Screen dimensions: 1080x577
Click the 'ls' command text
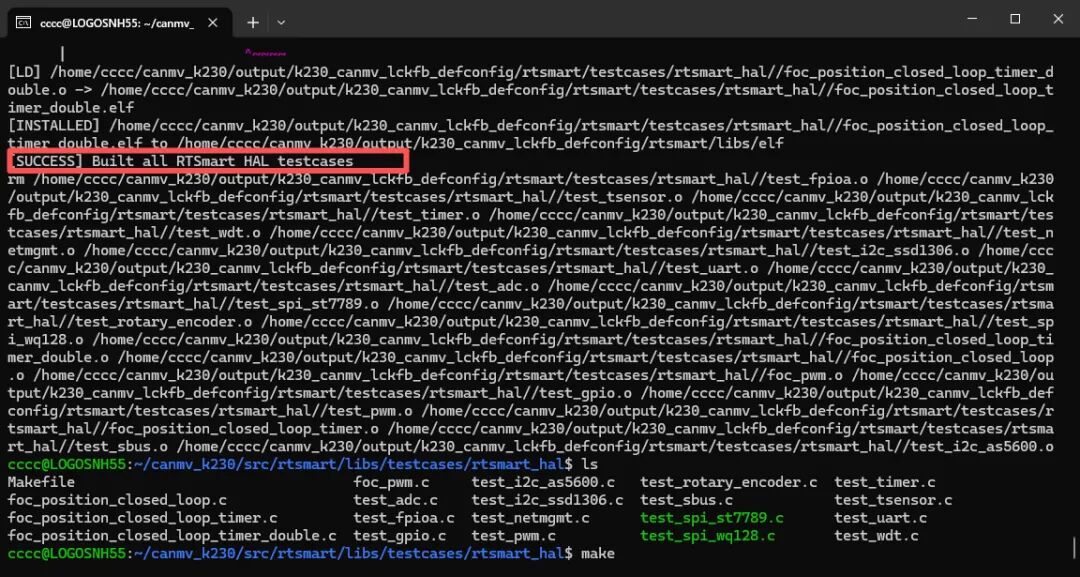590,464
